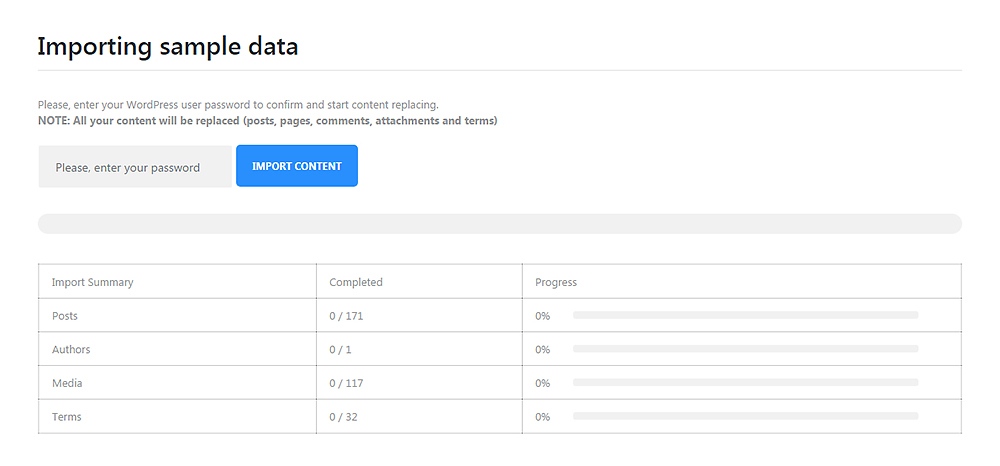The width and height of the screenshot is (1000, 466).
Task: Select the Progress column header
Action: click(556, 282)
